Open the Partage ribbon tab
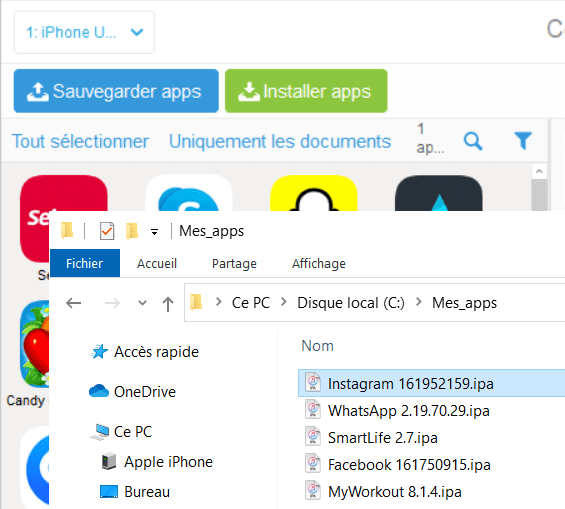The height and width of the screenshot is (509, 565). (234, 263)
